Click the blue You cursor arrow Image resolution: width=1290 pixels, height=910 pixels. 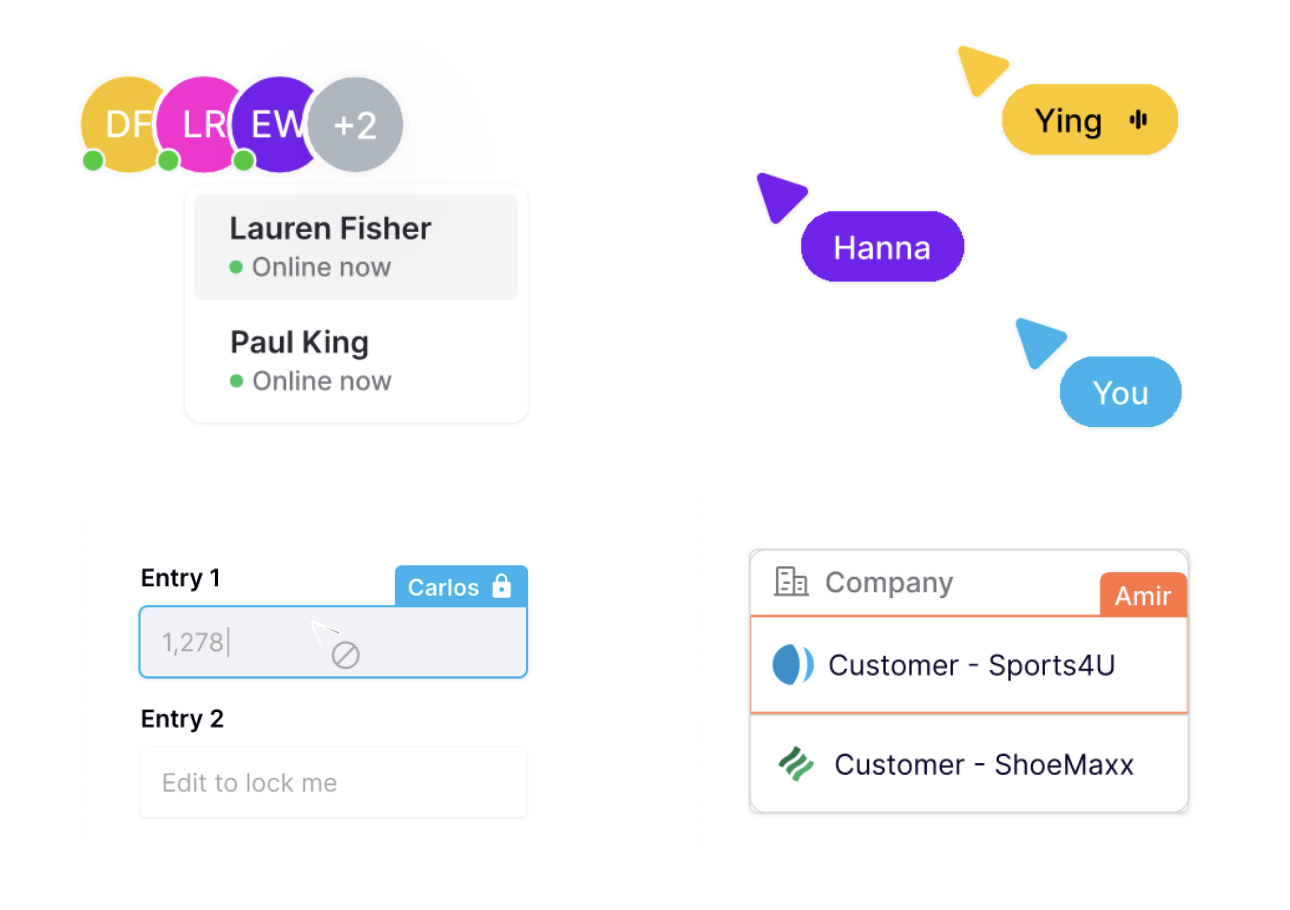pos(1038,340)
